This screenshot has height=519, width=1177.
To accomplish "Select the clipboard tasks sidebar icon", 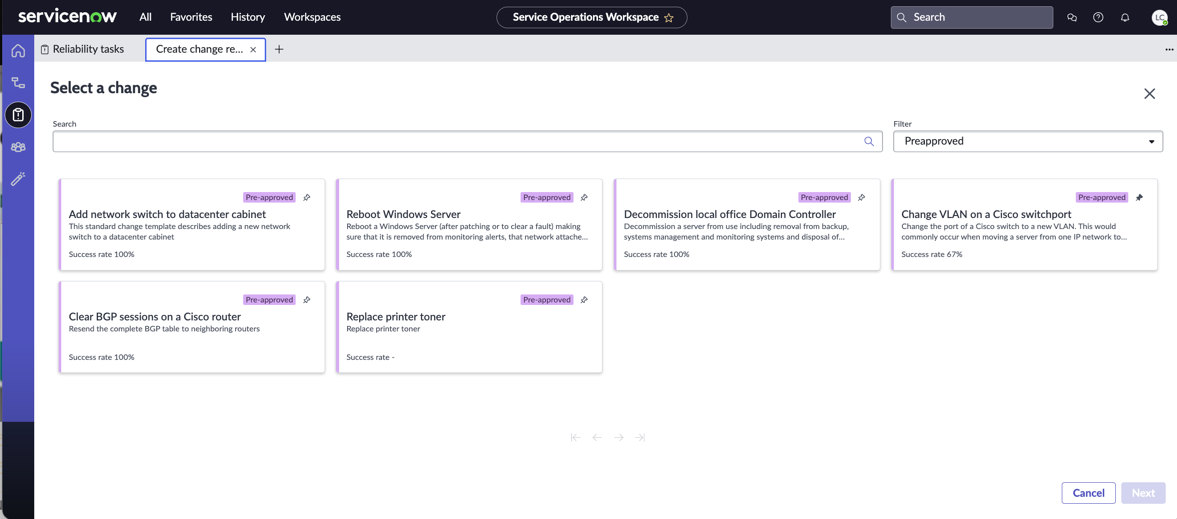I will tap(18, 115).
